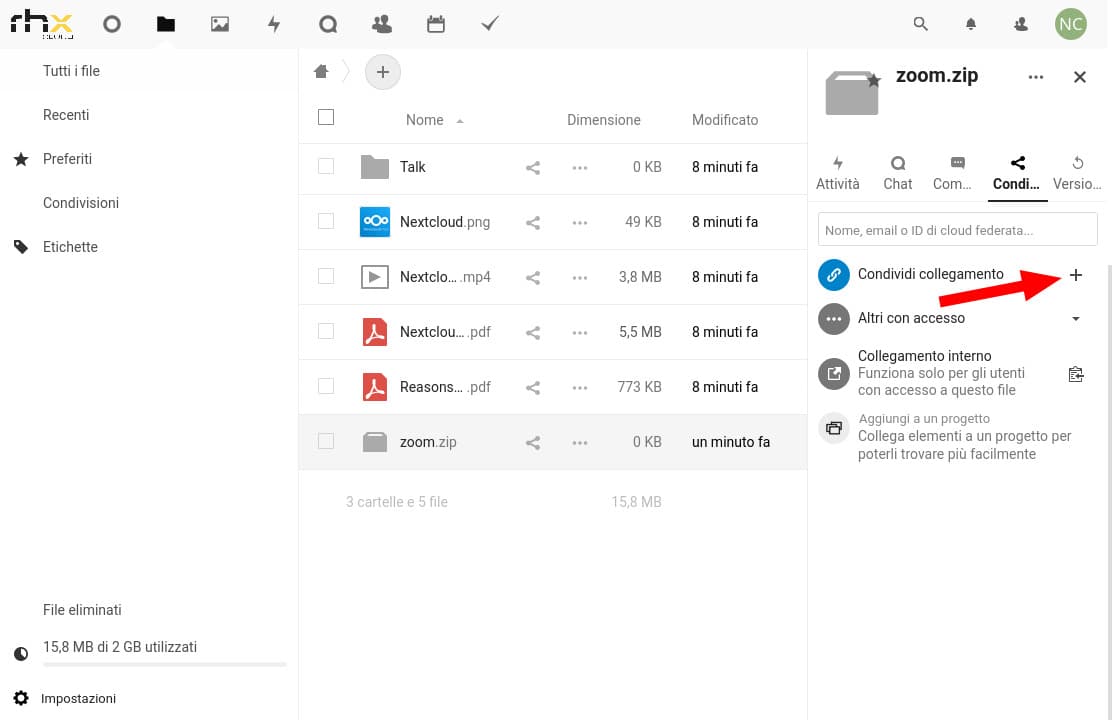Viewport: 1112px width, 720px height.
Task: Click the search magnifier icon
Action: point(921,24)
